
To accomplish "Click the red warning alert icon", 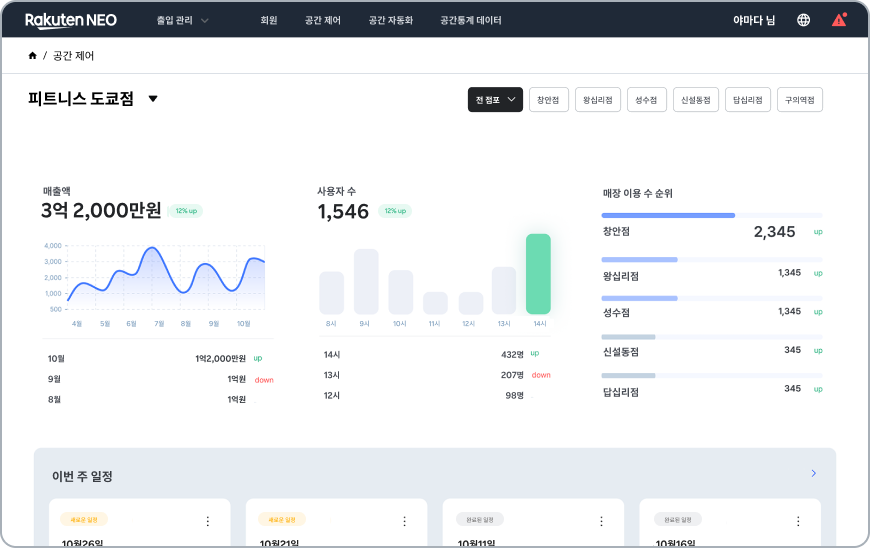I will pos(838,20).
